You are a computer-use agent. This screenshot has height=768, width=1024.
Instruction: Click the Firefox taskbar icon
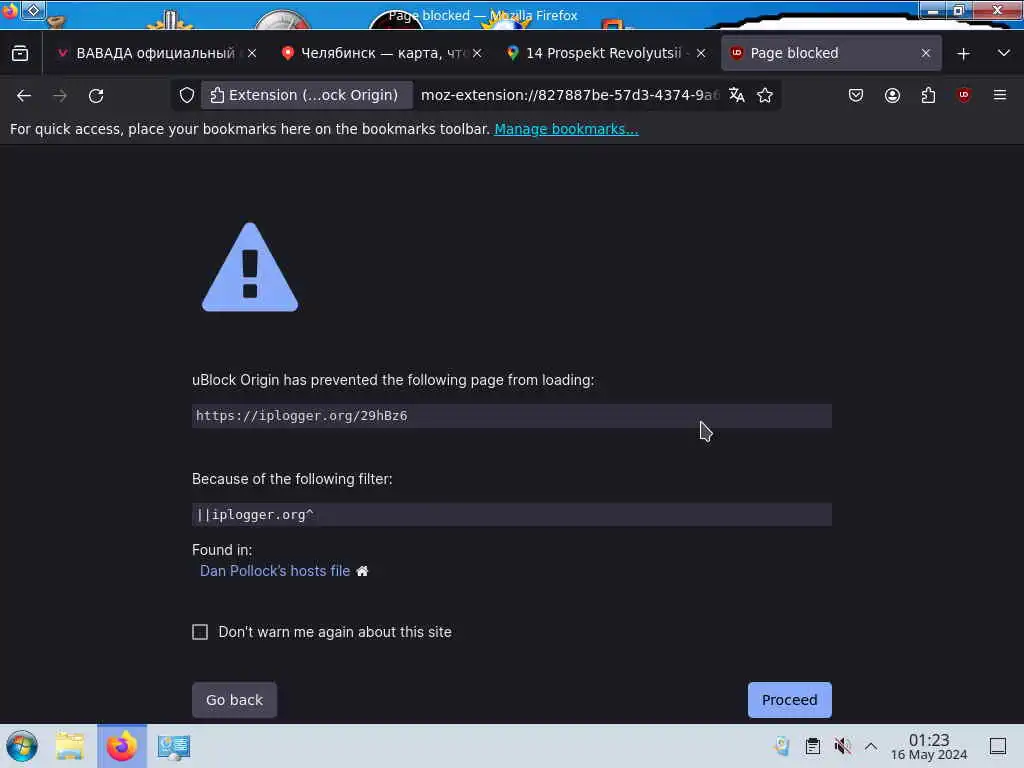pyautogui.click(x=122, y=746)
